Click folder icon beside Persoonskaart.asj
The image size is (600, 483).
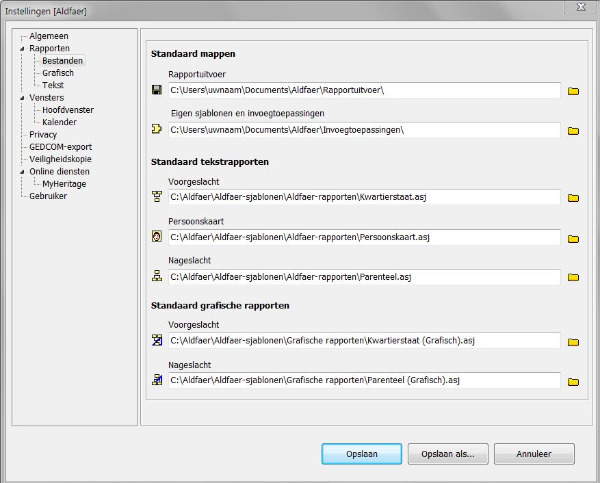pos(574,238)
